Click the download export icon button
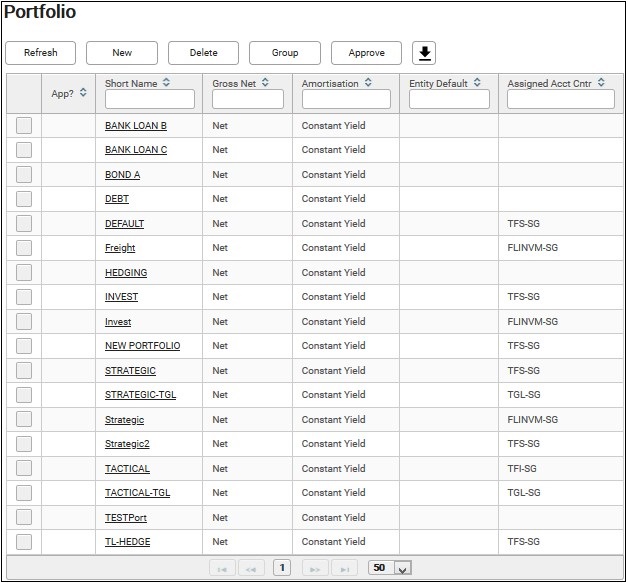The image size is (628, 583). (x=424, y=53)
